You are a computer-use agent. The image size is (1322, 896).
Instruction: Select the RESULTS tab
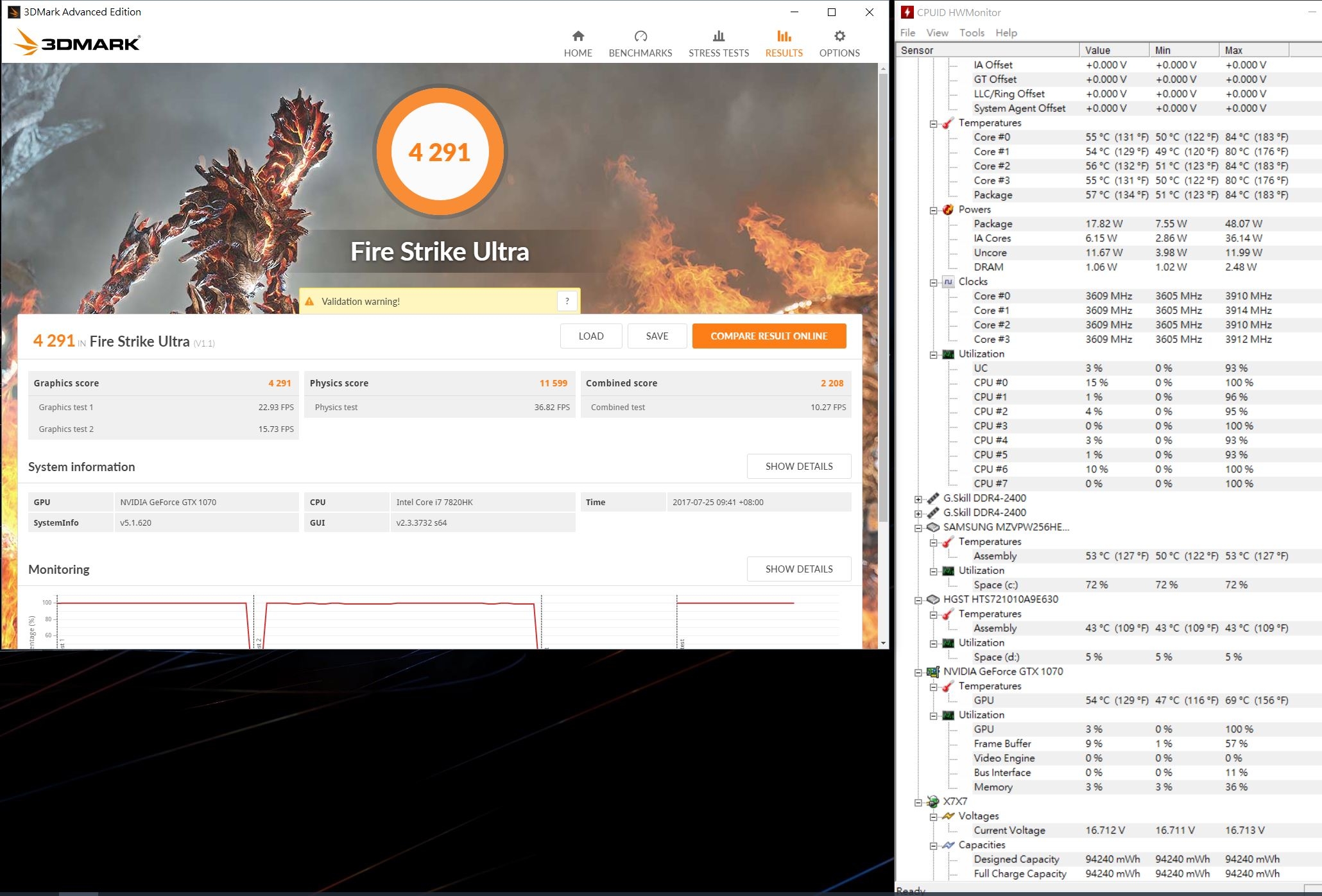click(784, 44)
